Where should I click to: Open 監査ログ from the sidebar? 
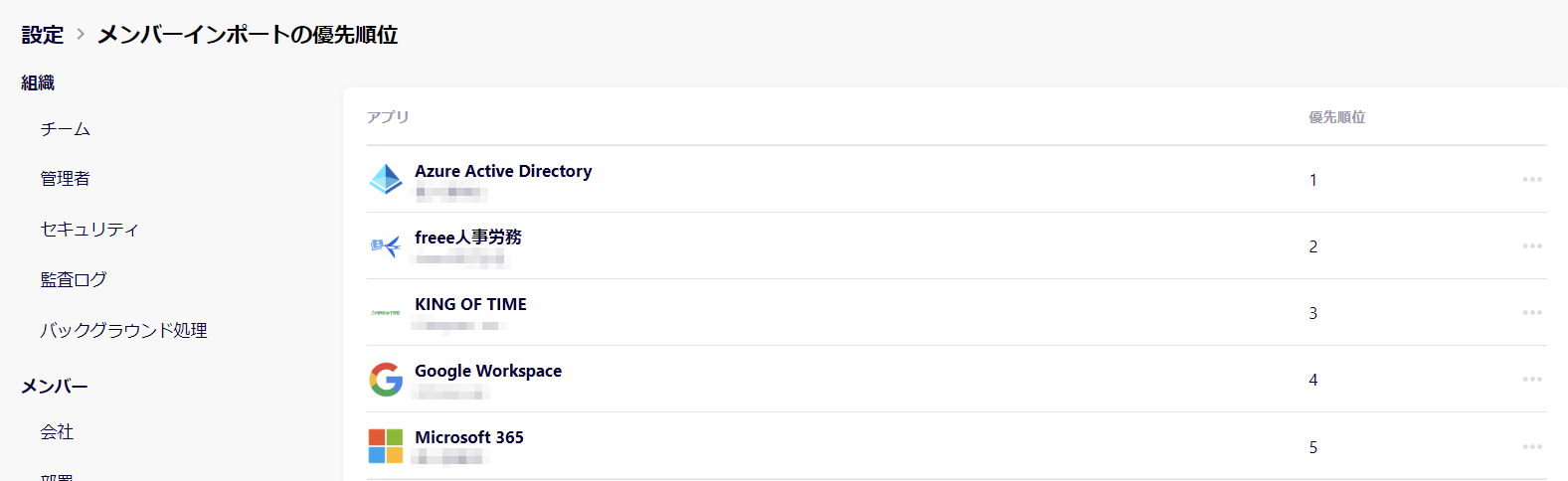(x=74, y=280)
